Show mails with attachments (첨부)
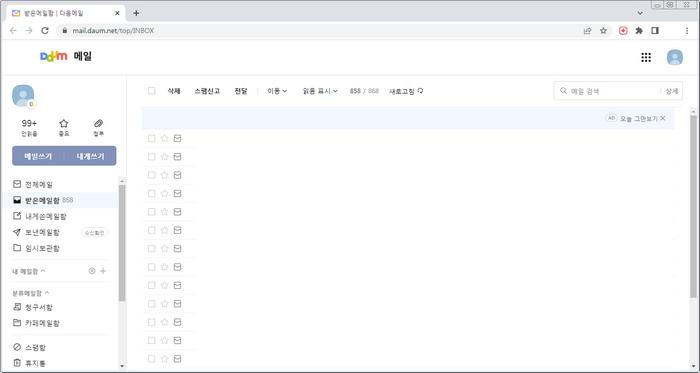 pyautogui.click(x=99, y=128)
